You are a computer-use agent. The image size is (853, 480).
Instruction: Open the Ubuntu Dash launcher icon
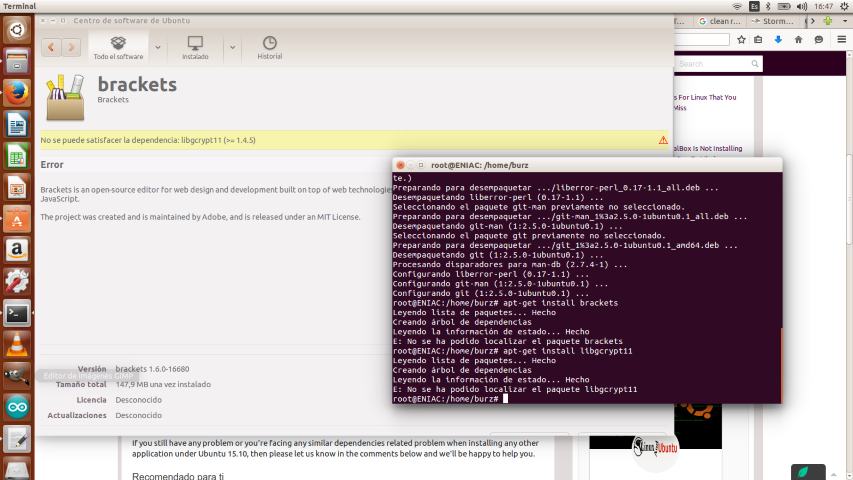[x=17, y=29]
